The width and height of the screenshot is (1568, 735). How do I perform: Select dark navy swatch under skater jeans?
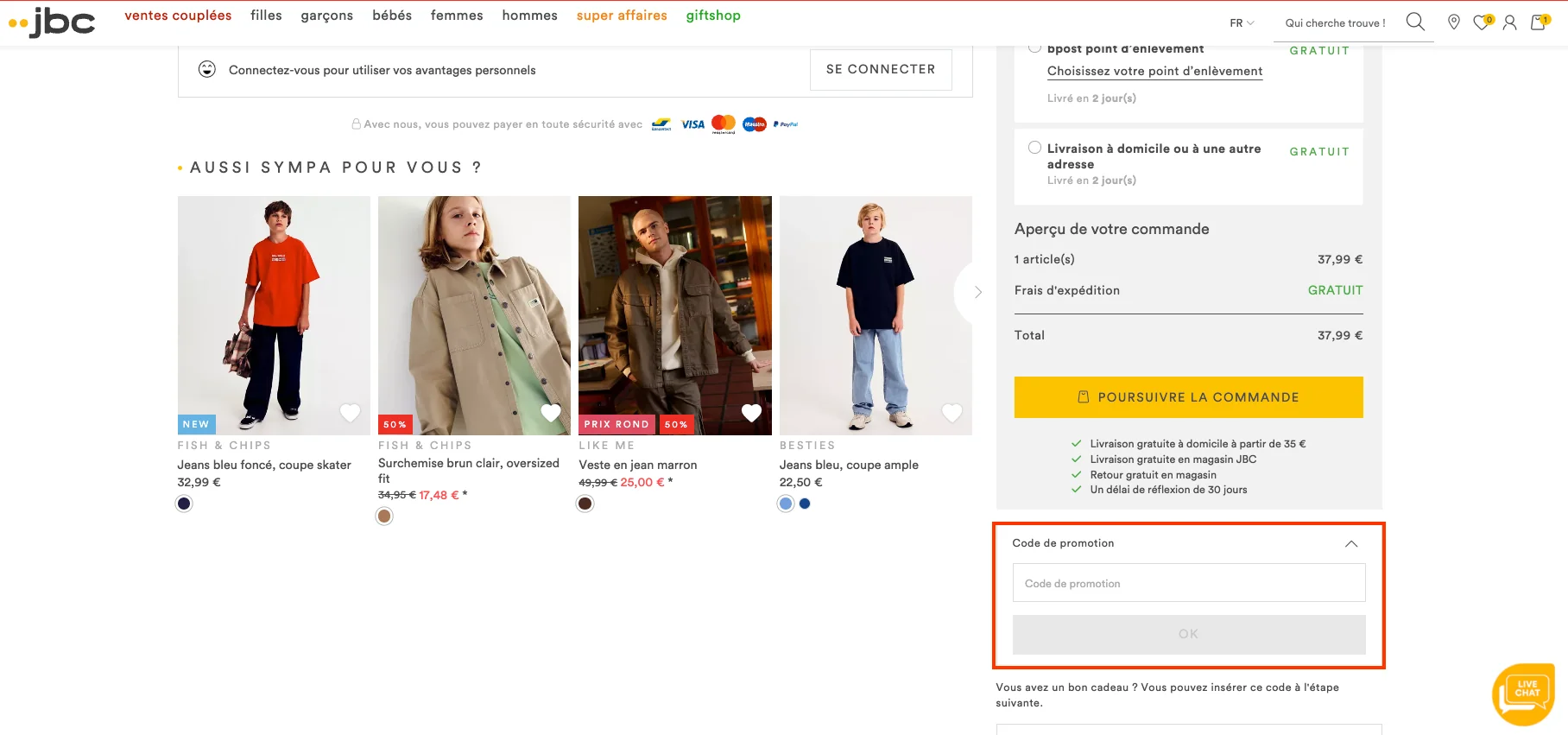[x=184, y=504]
